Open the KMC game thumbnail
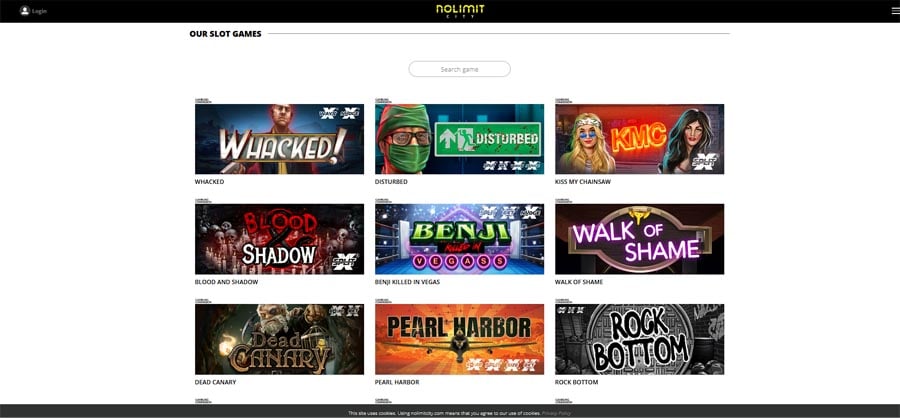900x418 pixels. pos(639,139)
